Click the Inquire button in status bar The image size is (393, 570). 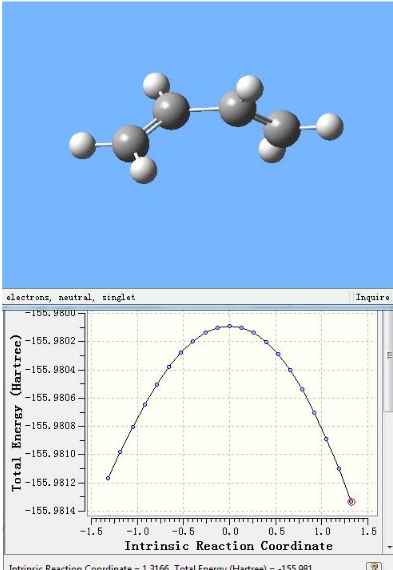(373, 297)
